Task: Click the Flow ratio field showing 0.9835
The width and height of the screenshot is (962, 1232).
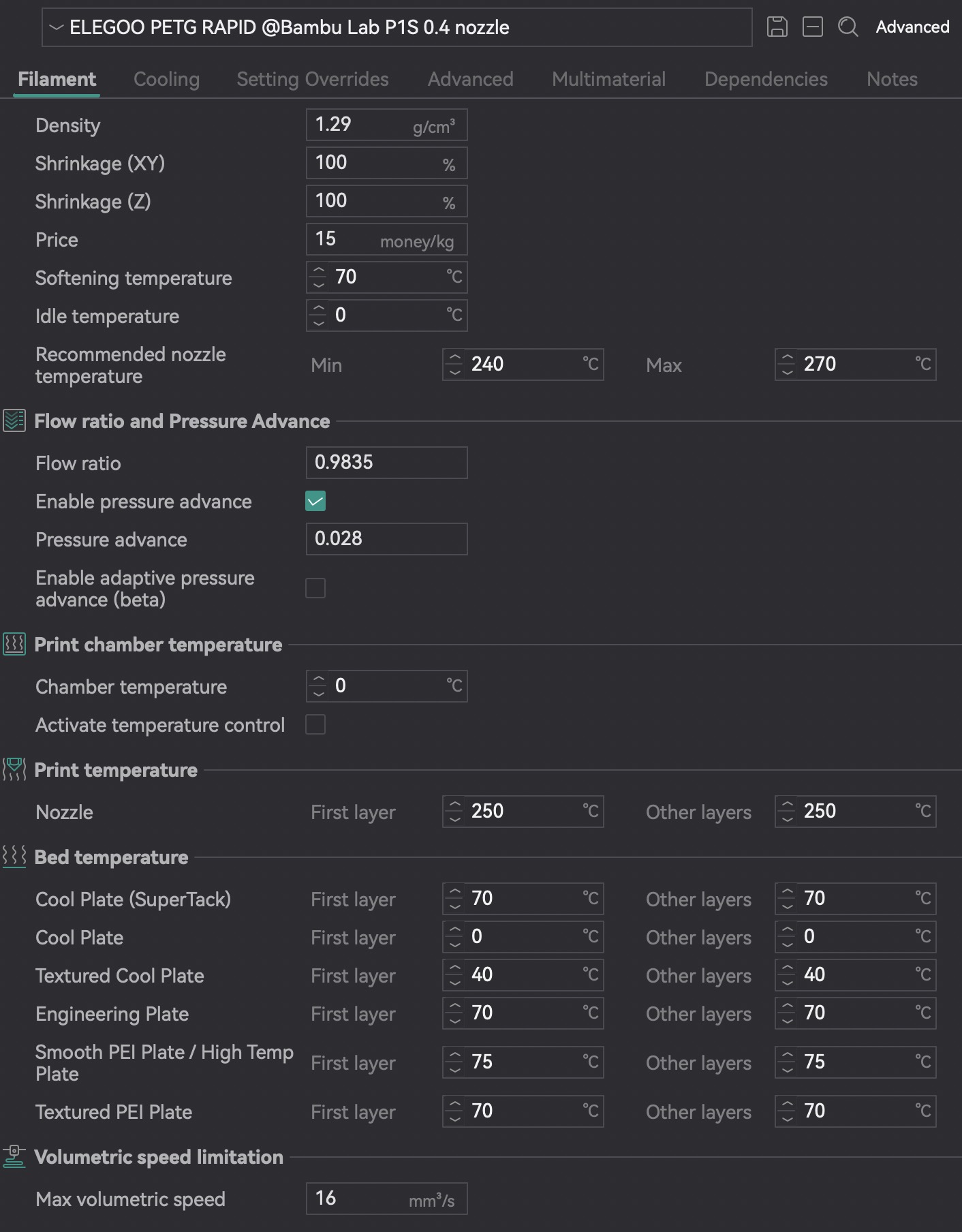Action: coord(386,463)
